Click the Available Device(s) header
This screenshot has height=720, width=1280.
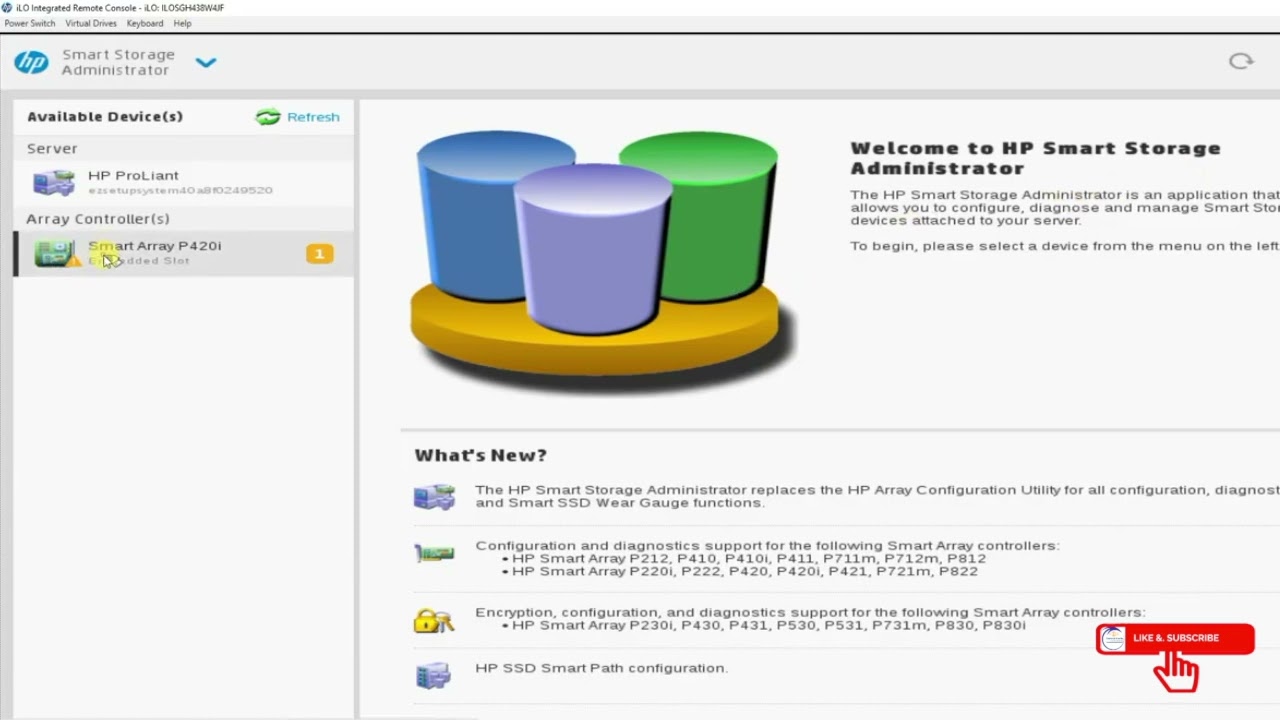coord(105,117)
